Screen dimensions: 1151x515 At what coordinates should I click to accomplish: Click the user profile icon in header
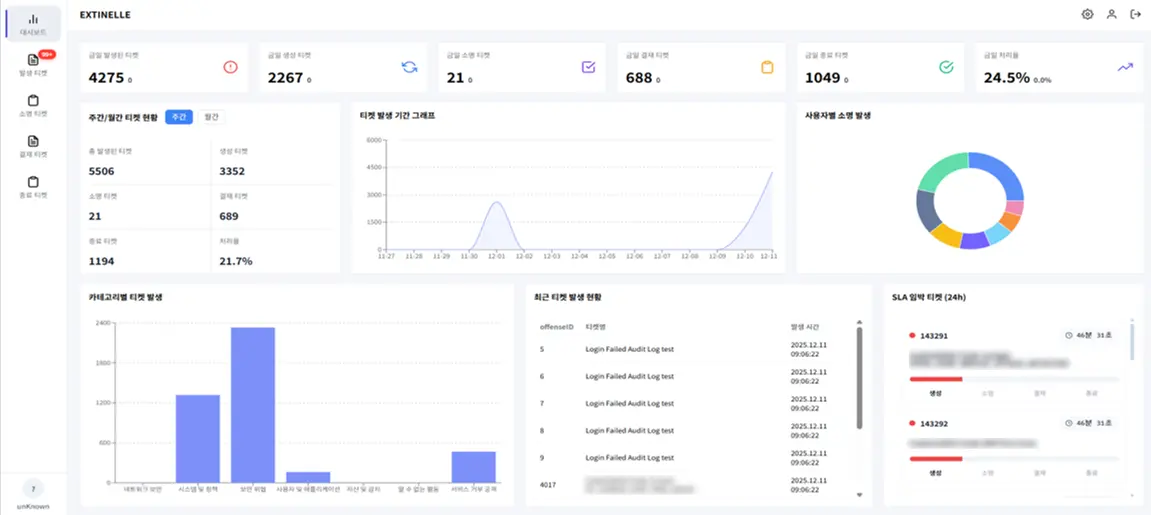tap(1111, 14)
